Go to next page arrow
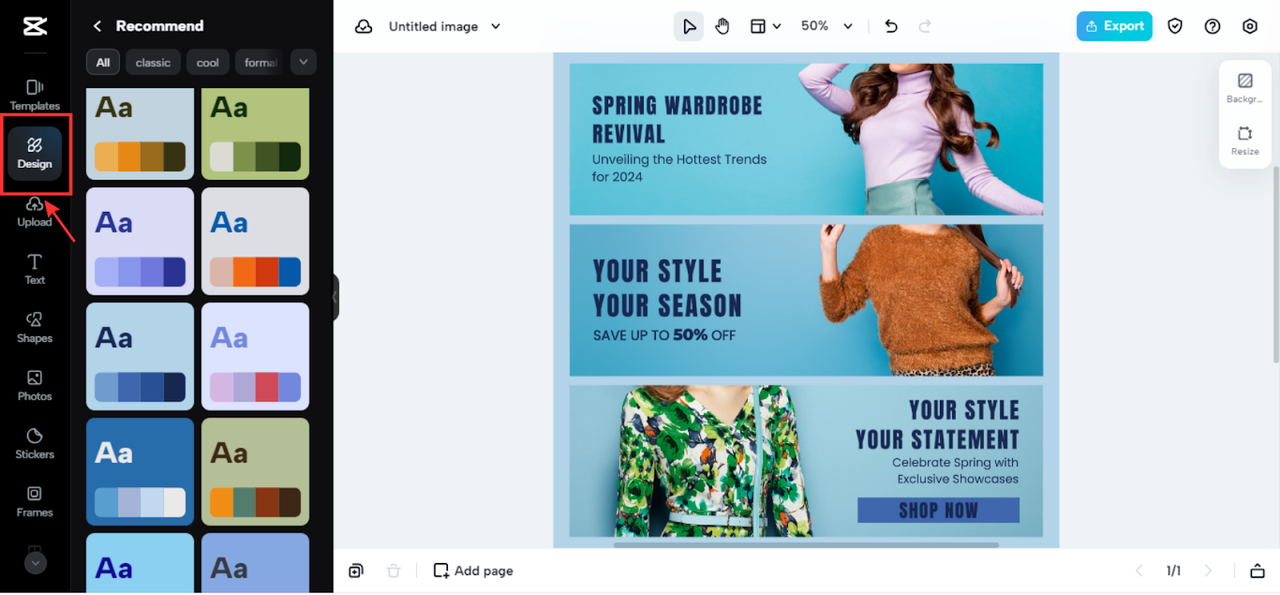Image resolution: width=1280 pixels, height=595 pixels. [1208, 571]
